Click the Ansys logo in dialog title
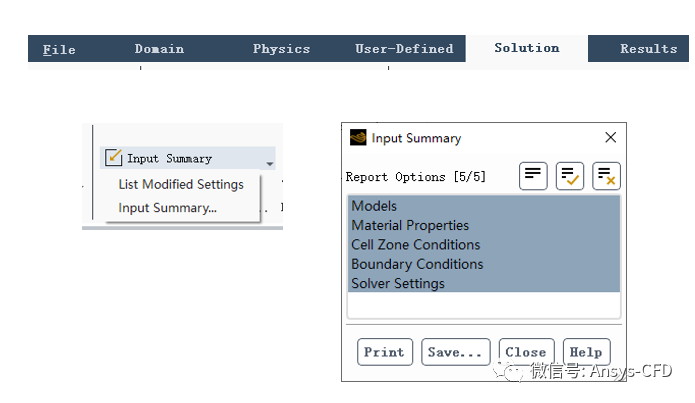Screen dimensions: 695x403 coord(358,138)
